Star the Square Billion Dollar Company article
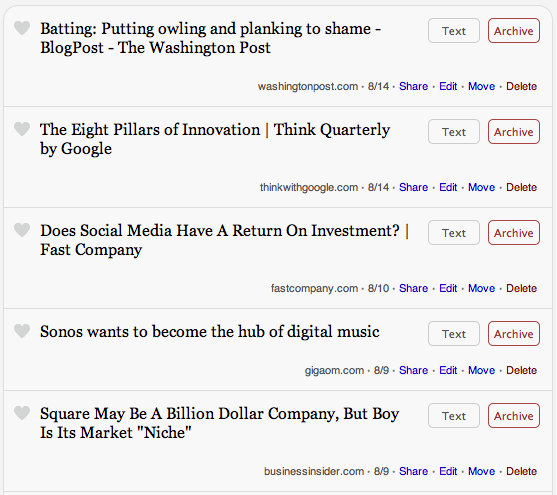557x495 pixels. 22,413
